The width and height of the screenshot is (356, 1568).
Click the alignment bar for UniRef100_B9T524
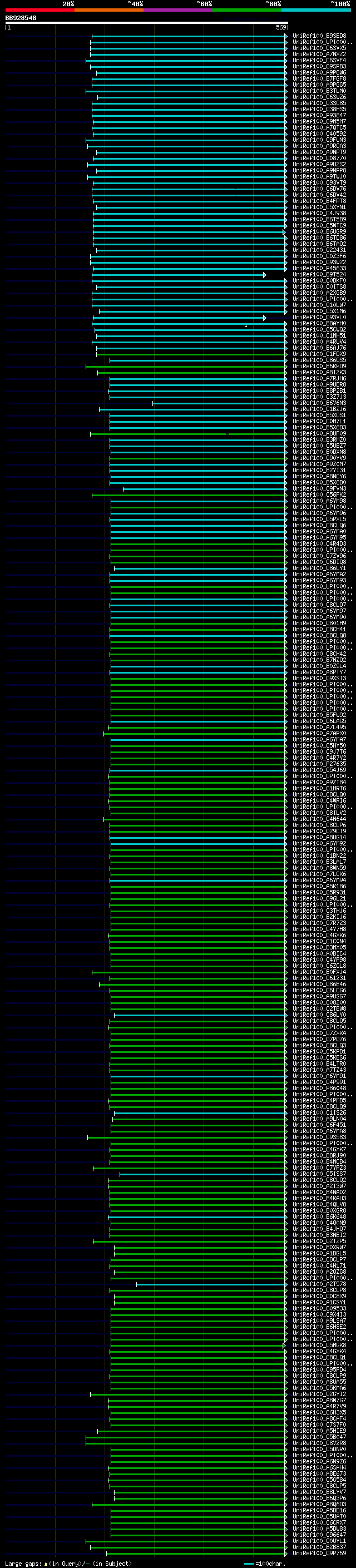179,275
